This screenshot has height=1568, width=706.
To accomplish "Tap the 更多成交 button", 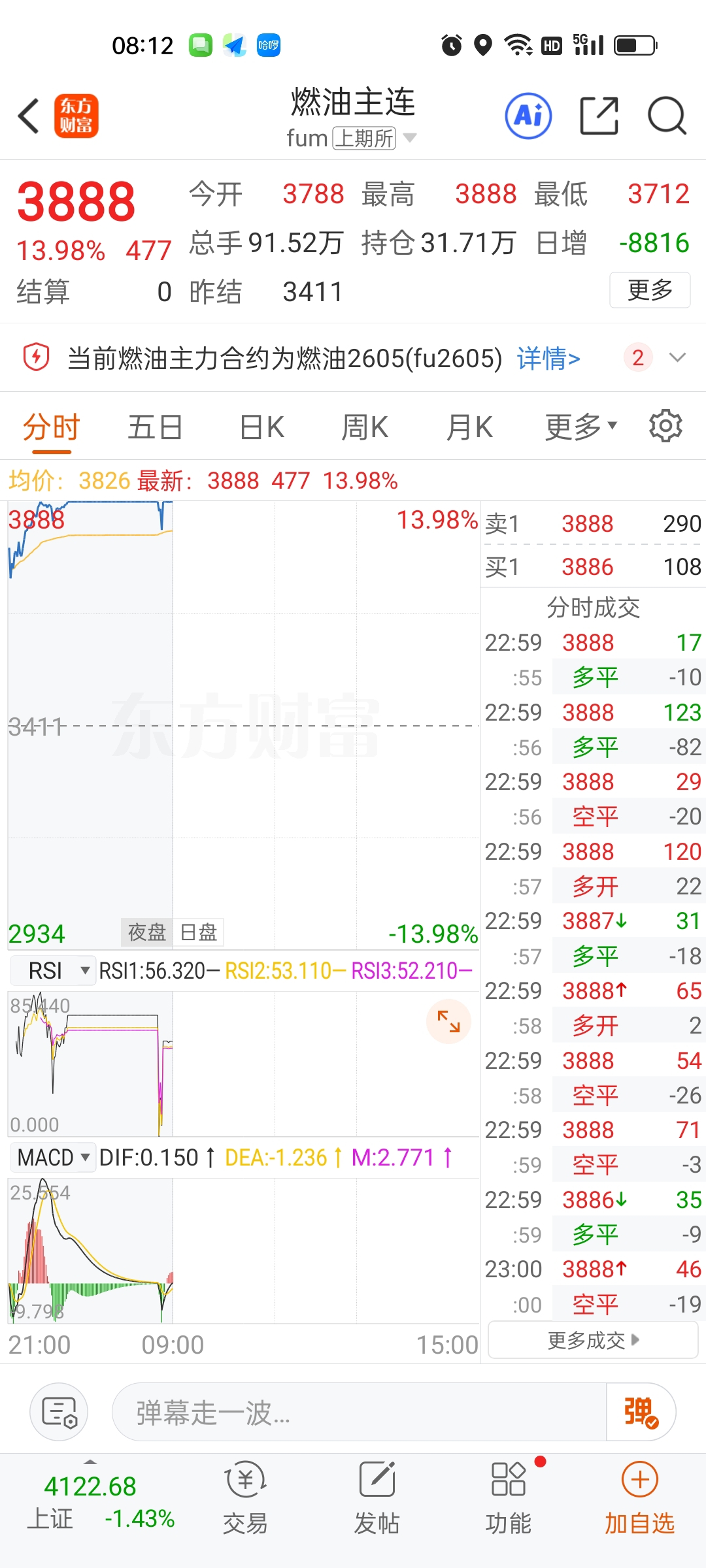I will [x=593, y=1341].
